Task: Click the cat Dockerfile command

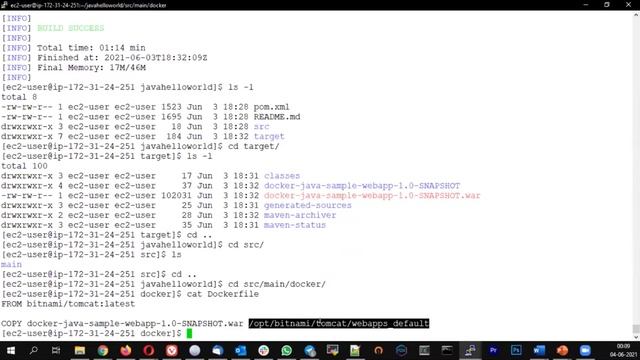Action: pyautogui.click(x=223, y=294)
